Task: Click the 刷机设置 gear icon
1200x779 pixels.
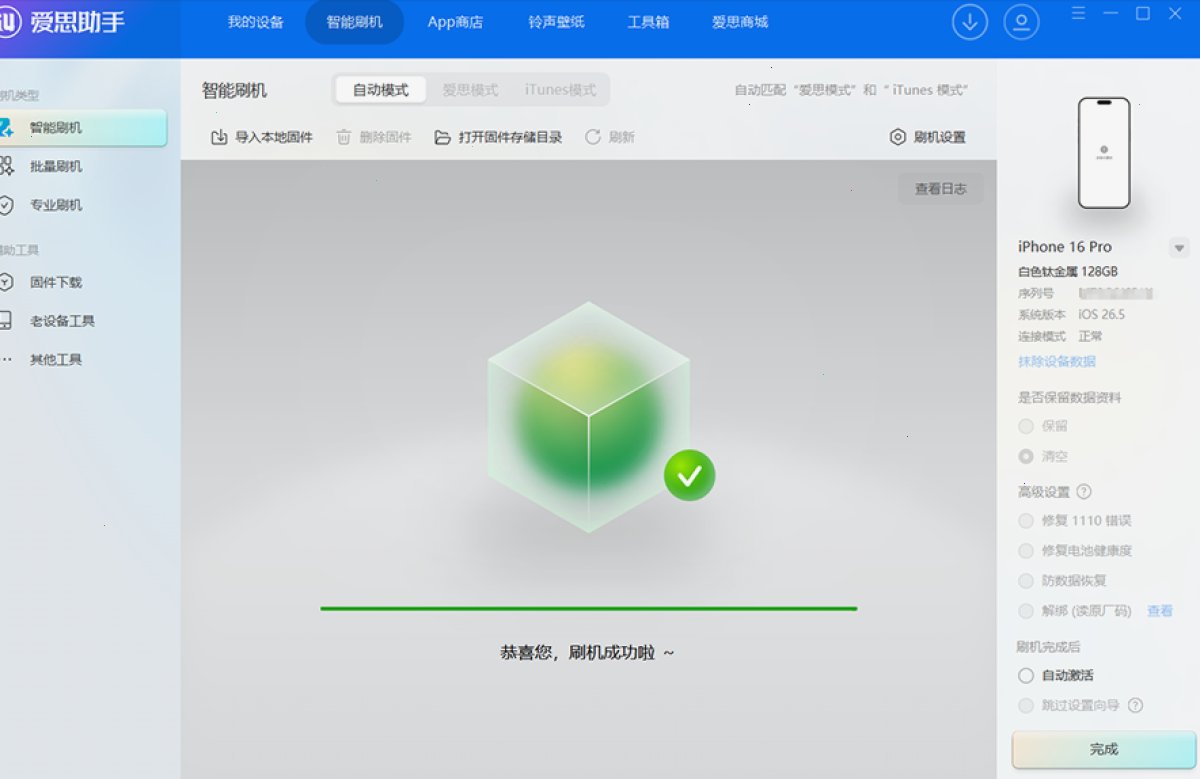Action: click(x=897, y=137)
